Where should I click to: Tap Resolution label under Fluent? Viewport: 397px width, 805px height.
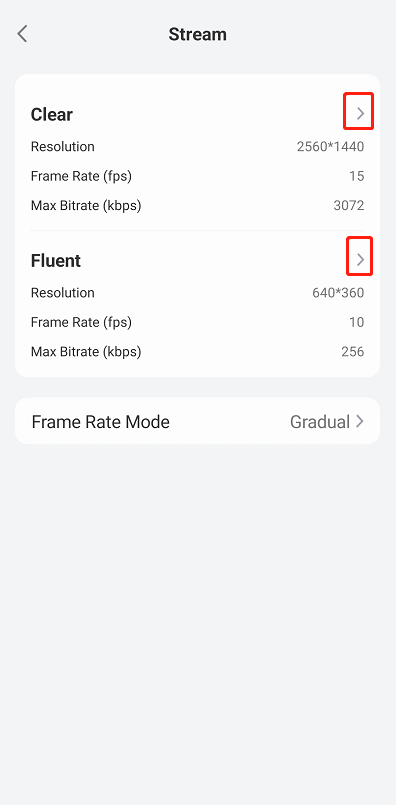[x=63, y=293]
